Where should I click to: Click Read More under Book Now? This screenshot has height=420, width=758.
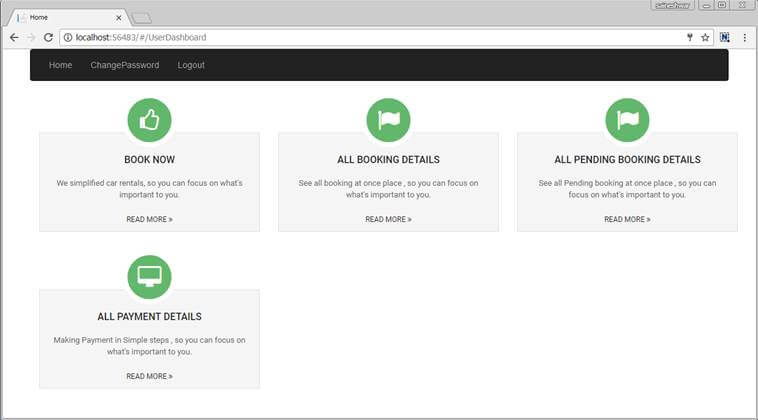coord(149,219)
